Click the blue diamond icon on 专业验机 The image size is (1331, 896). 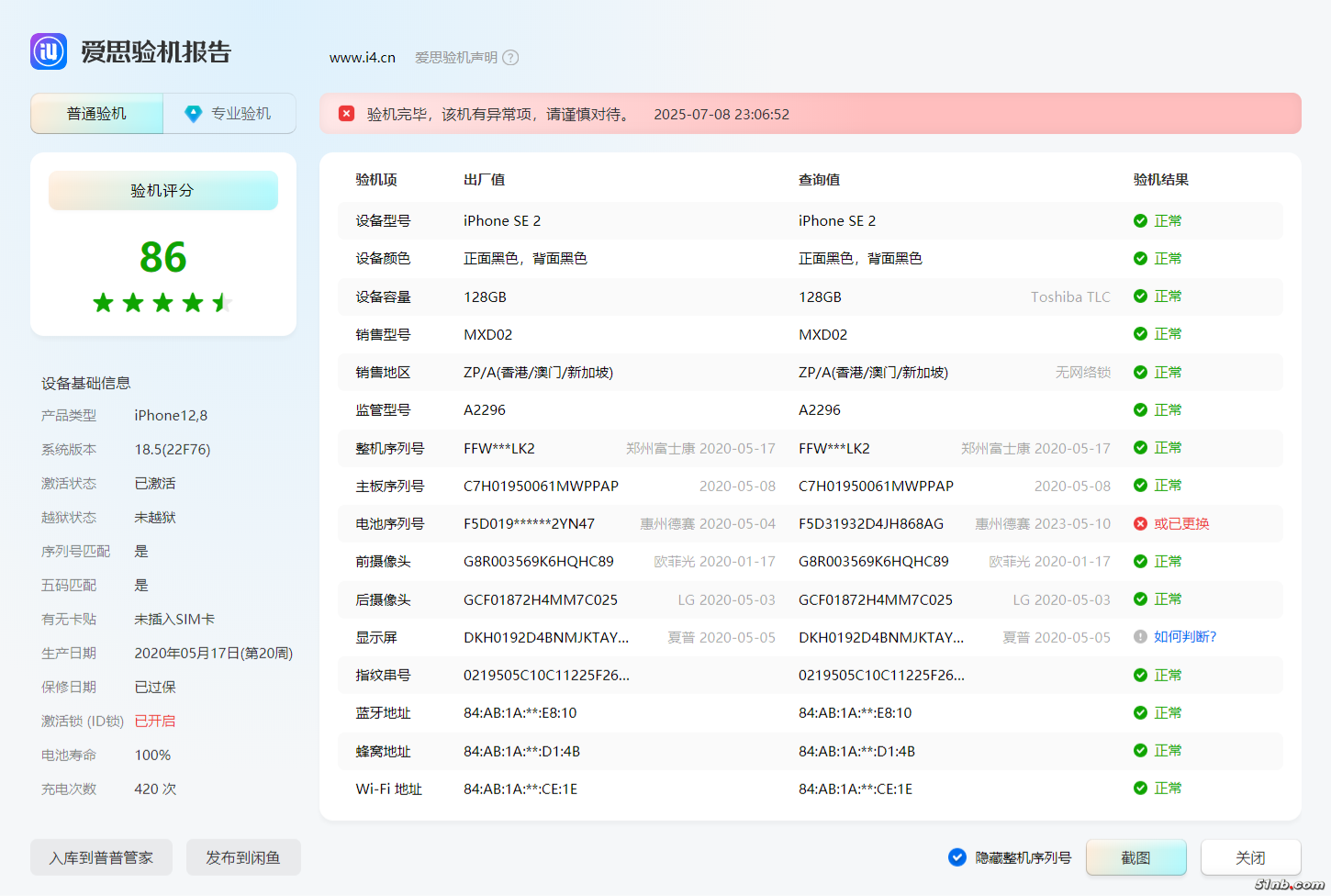click(x=193, y=114)
